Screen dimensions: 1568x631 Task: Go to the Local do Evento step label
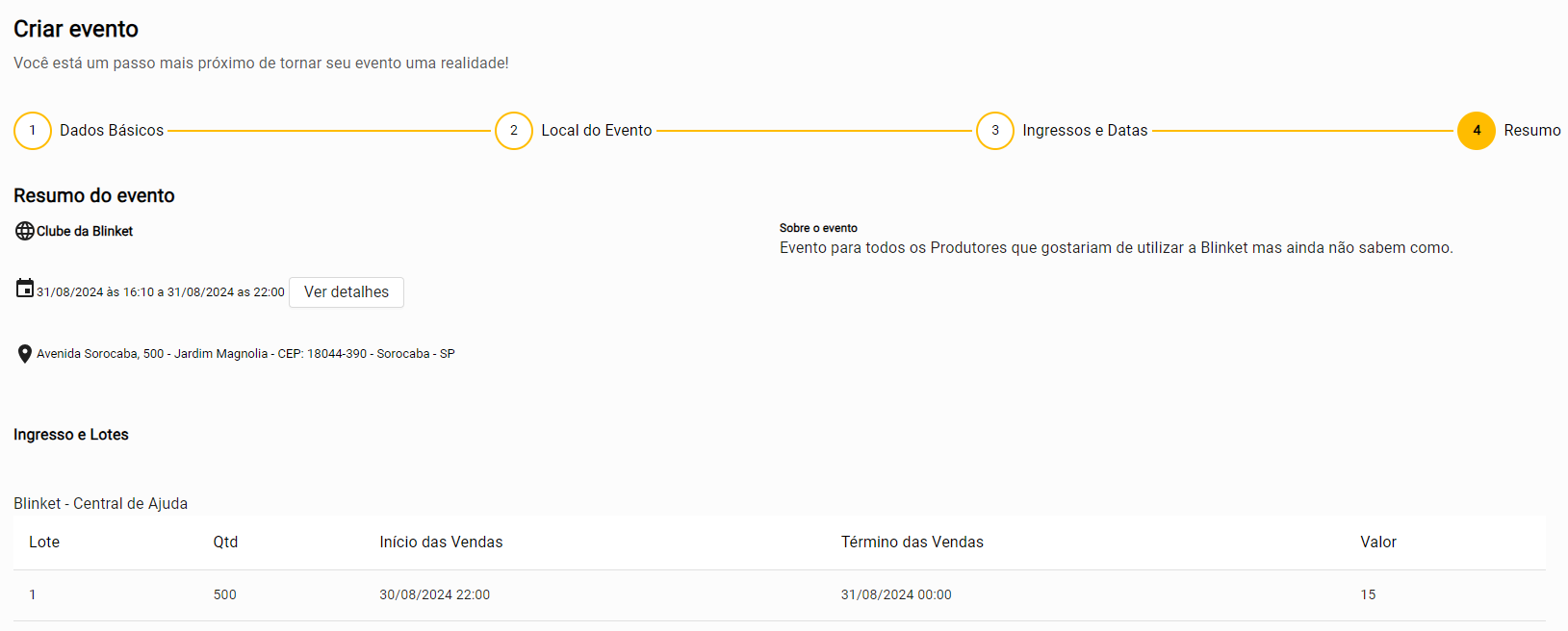597,131
